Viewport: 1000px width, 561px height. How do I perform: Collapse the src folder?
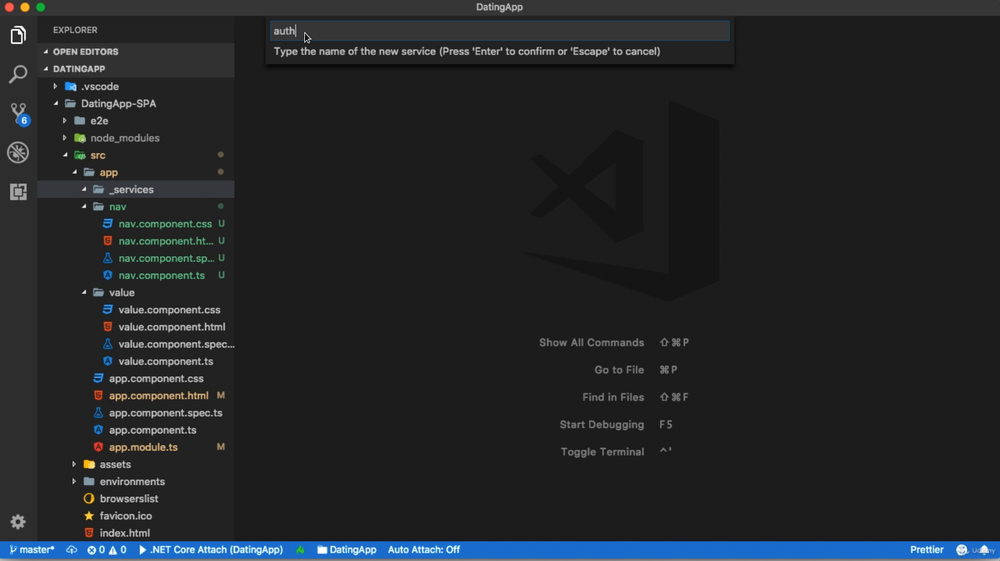click(136, 155)
